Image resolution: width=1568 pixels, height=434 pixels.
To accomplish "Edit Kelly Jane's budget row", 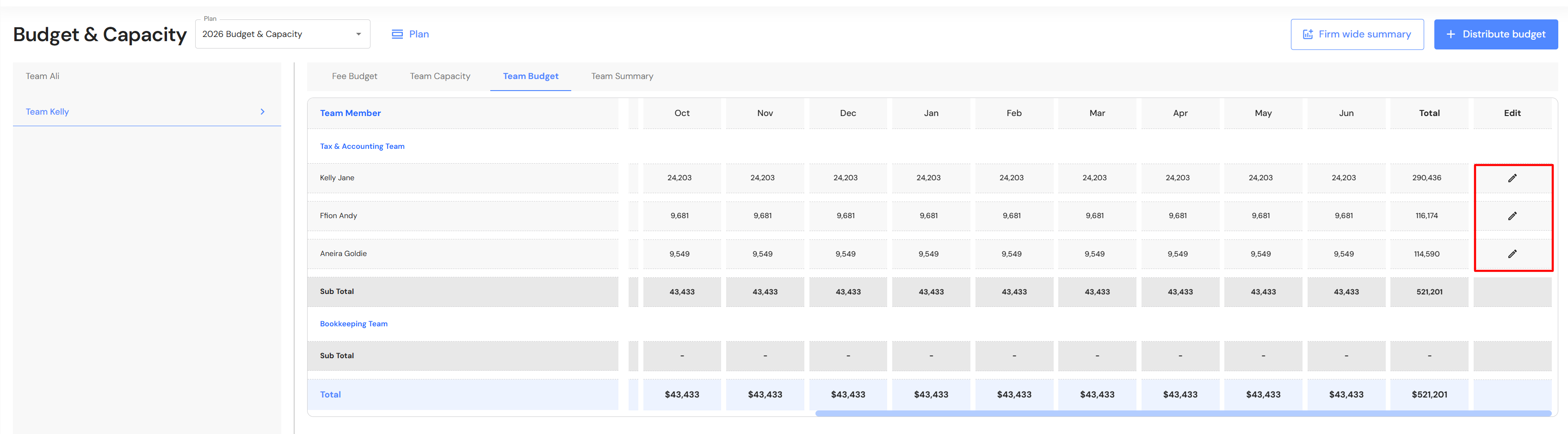I will click(1512, 178).
